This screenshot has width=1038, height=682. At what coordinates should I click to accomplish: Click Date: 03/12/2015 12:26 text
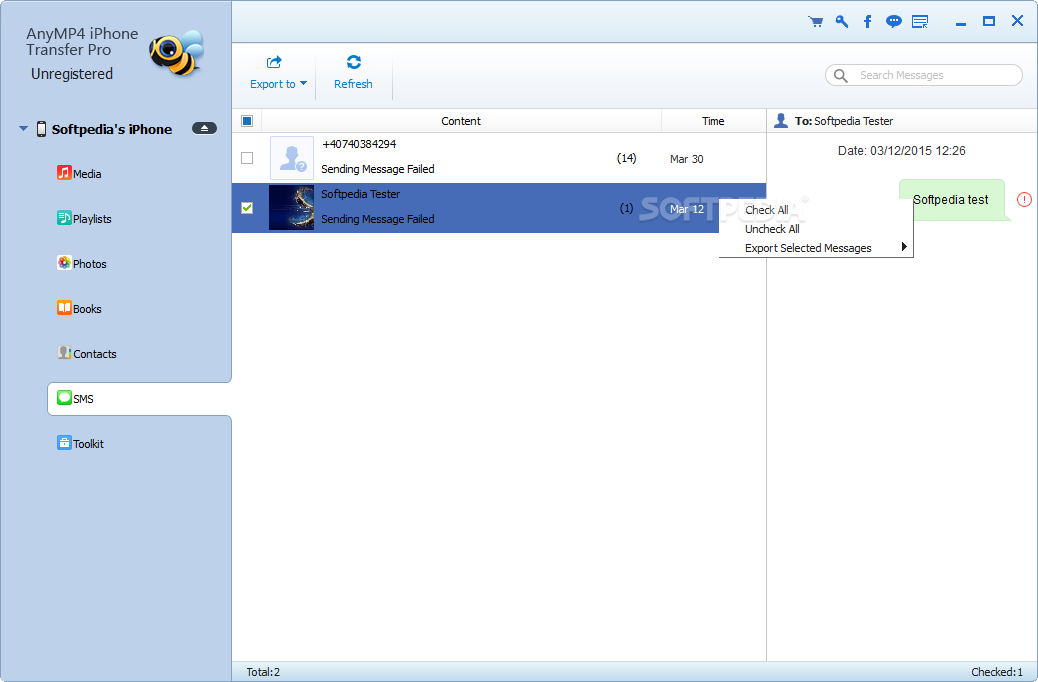(902, 151)
